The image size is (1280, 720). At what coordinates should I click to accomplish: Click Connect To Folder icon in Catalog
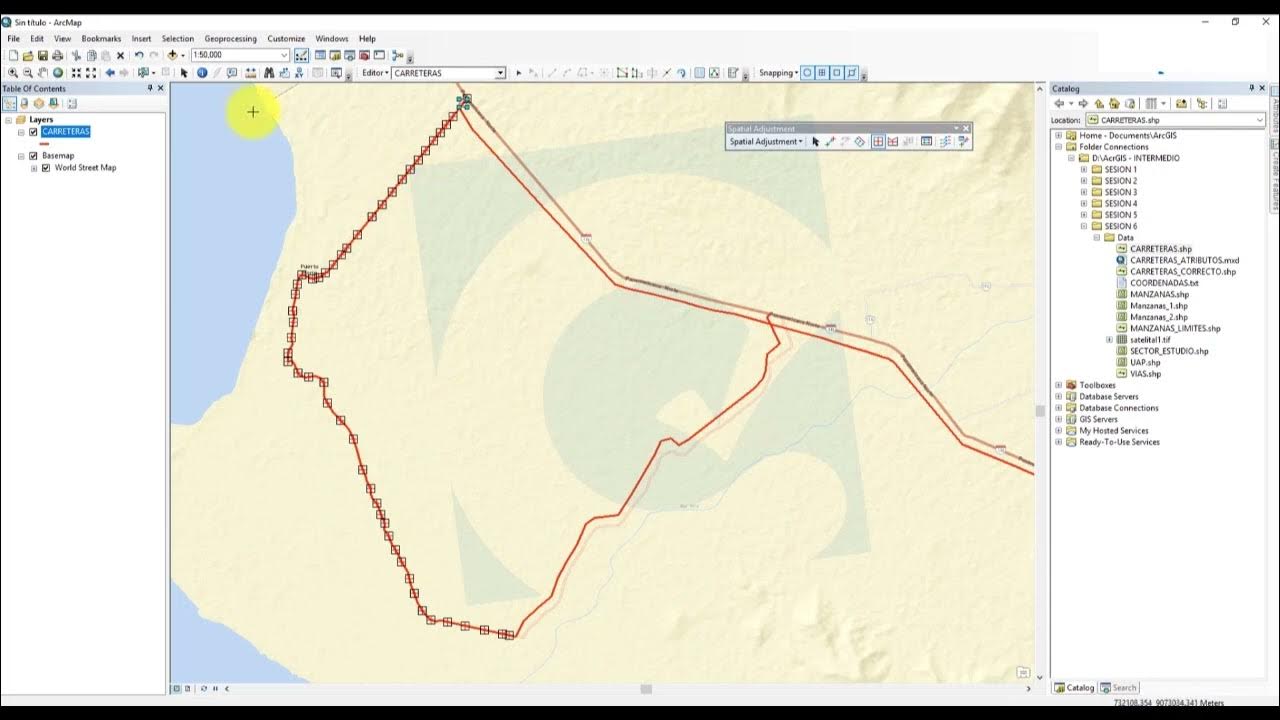1181,103
